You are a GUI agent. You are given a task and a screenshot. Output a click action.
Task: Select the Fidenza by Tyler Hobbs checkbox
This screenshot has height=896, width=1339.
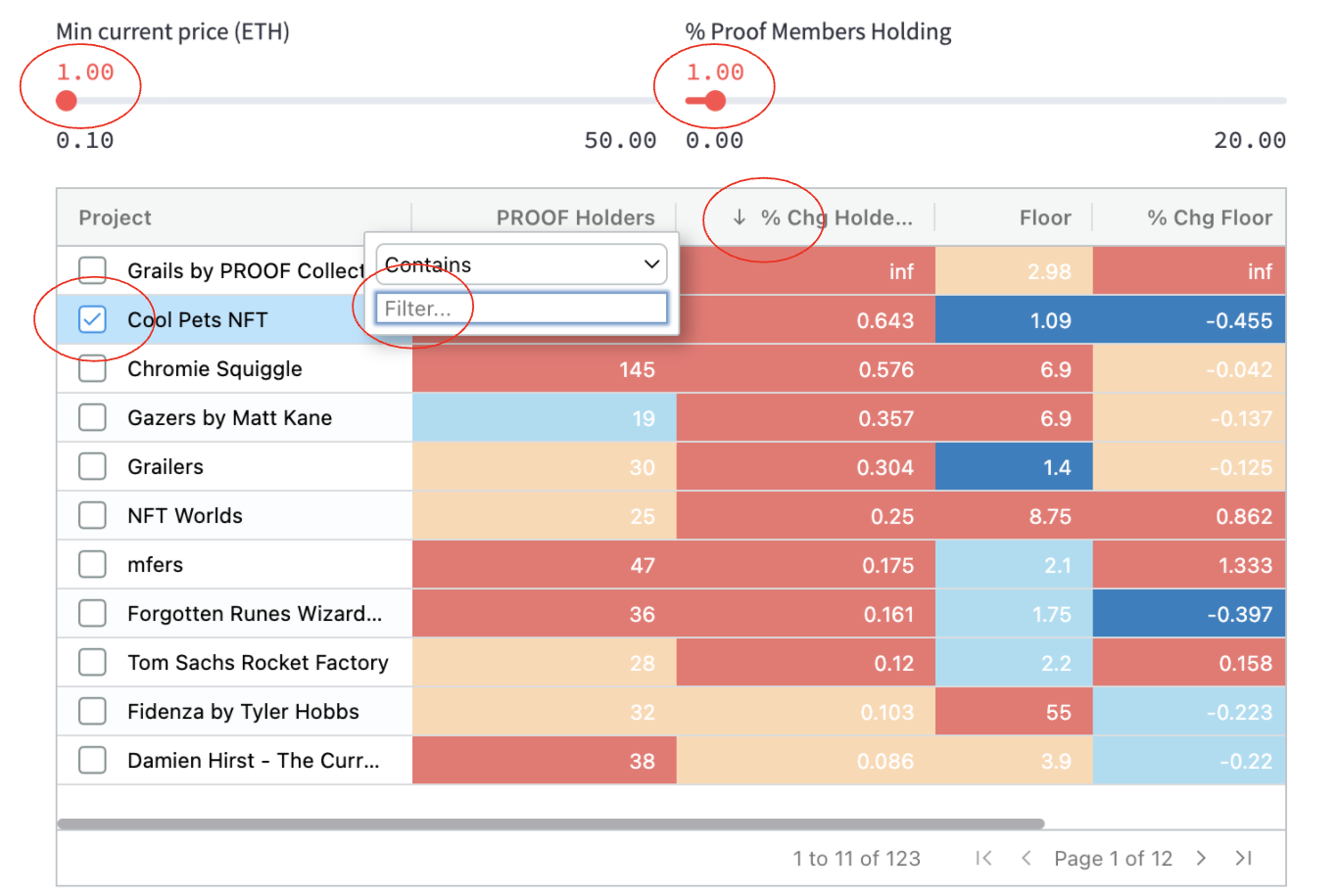(x=92, y=712)
